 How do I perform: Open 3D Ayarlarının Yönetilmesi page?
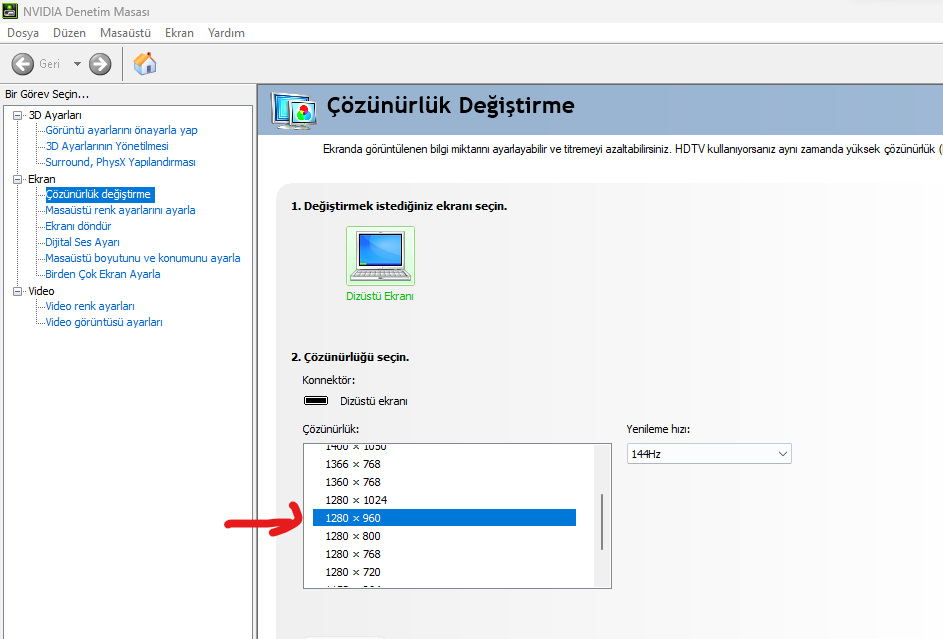[x=107, y=146]
